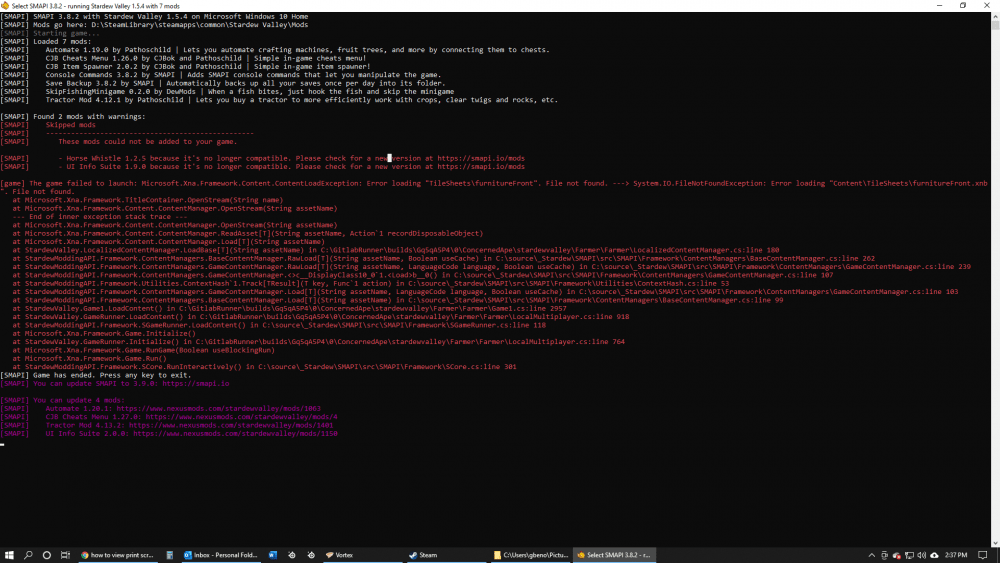Image resolution: width=1000 pixels, height=563 pixels.
Task: Click console scrollbar down arrow
Action: pos(995,543)
